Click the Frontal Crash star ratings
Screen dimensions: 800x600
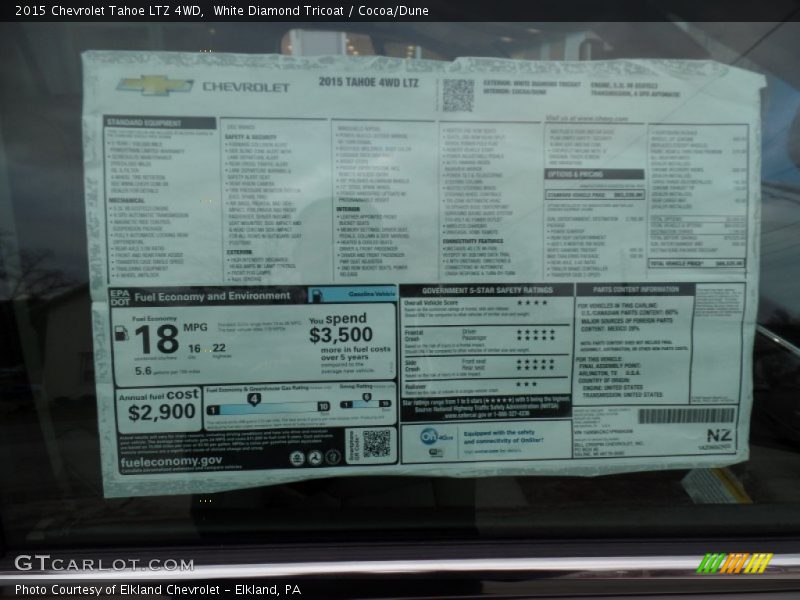(x=535, y=335)
